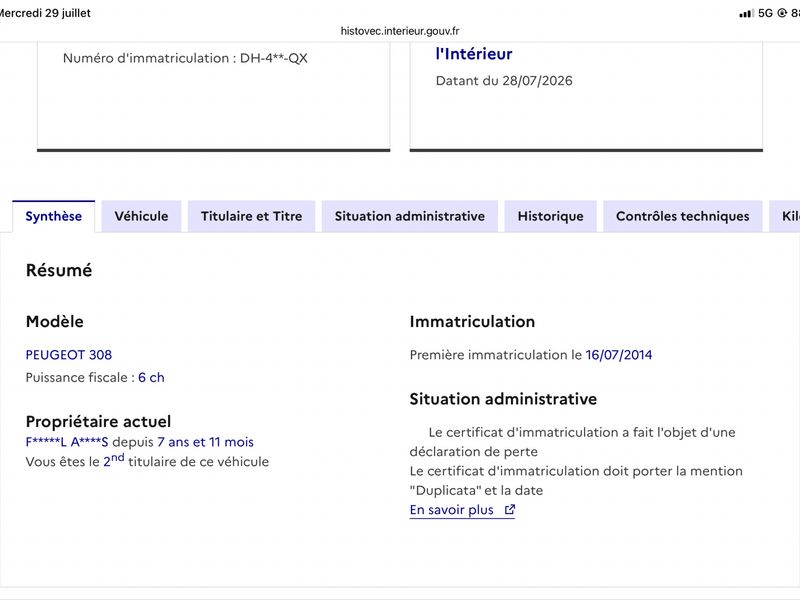Click the Propriétaire actuel heading
800x600 pixels.
pyautogui.click(x=98, y=421)
